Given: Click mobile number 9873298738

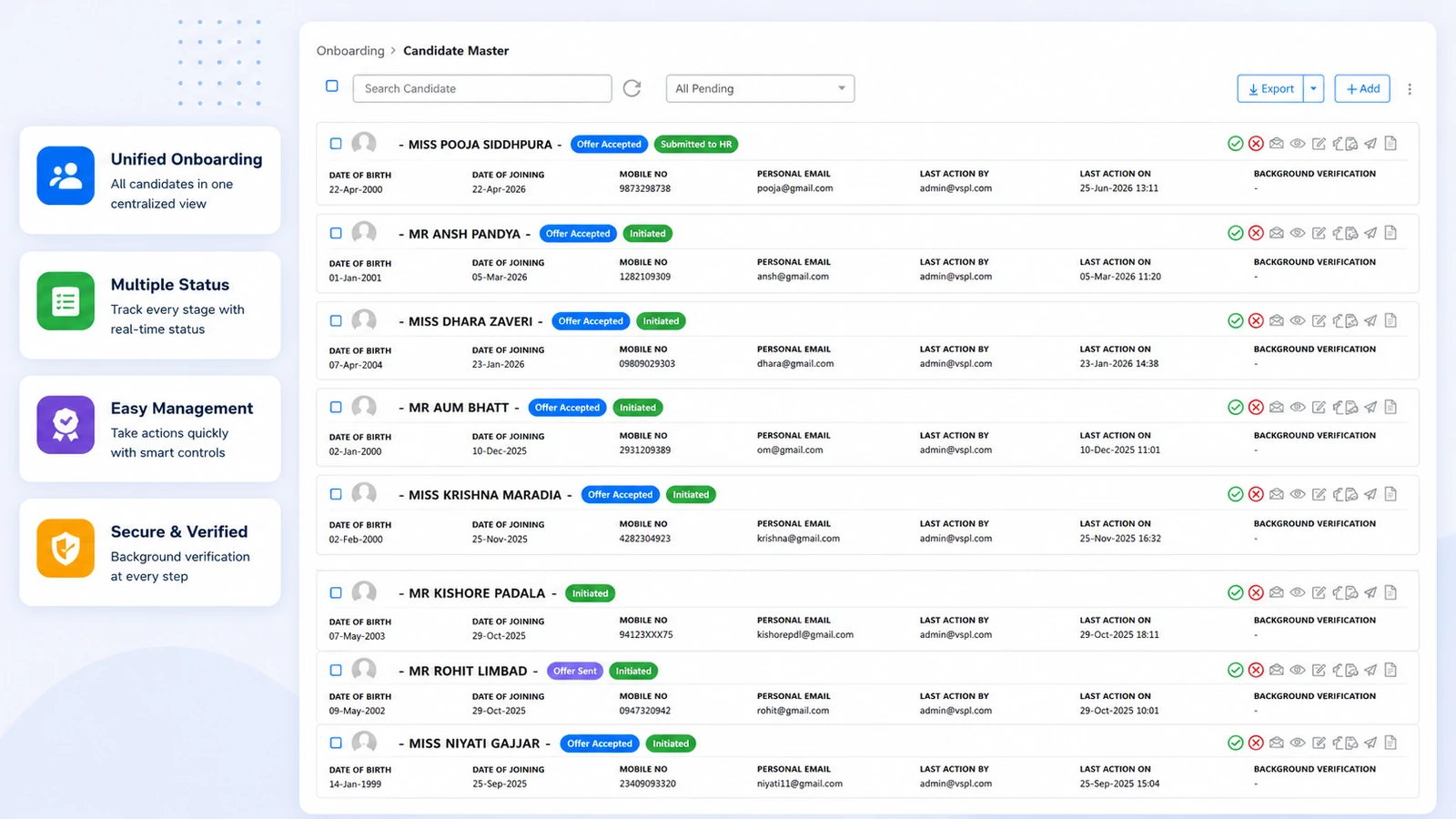Looking at the screenshot, I should [645, 188].
